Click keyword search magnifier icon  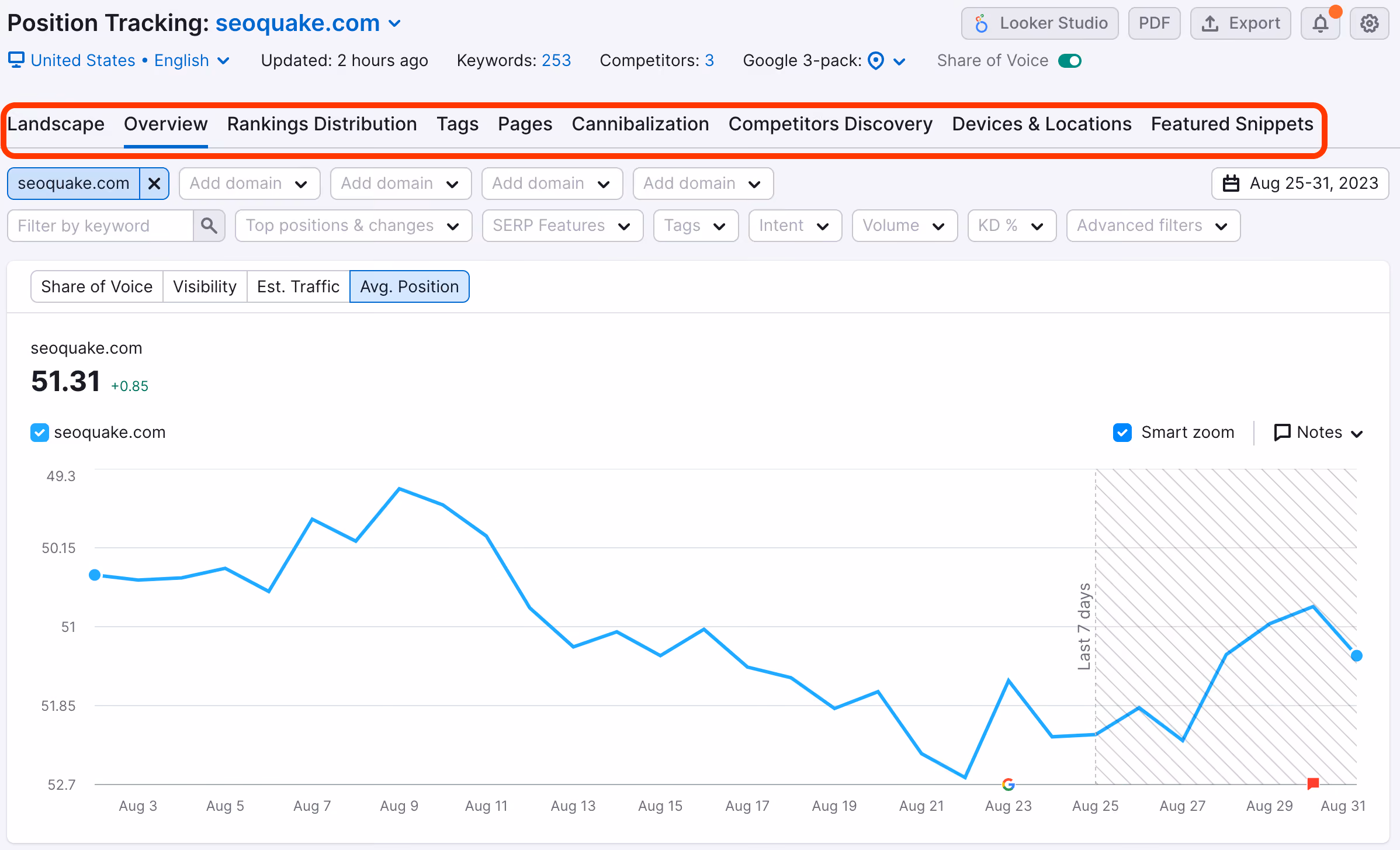tap(209, 226)
